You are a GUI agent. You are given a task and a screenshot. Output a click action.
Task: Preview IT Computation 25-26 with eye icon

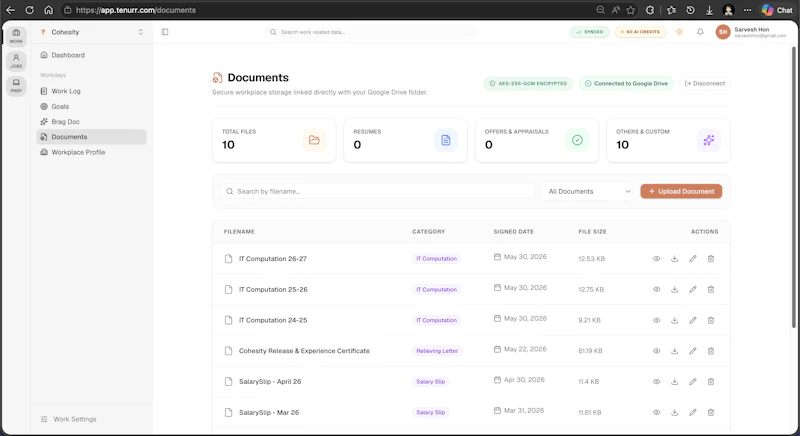657,289
